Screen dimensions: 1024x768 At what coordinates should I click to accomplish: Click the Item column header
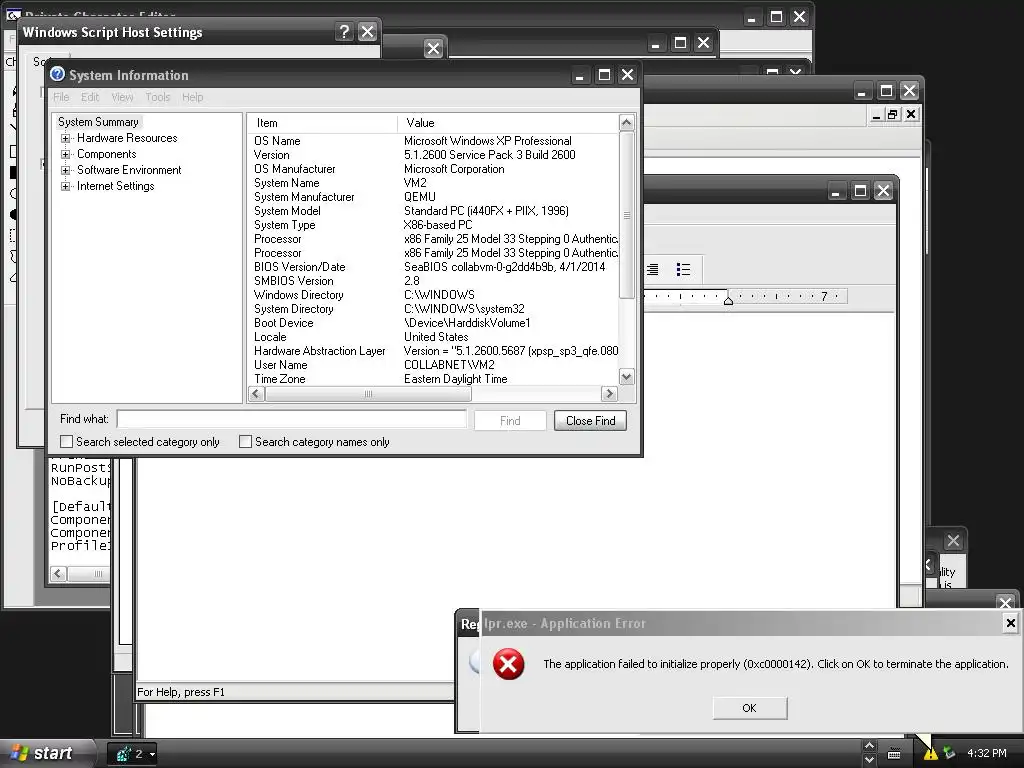[323, 123]
